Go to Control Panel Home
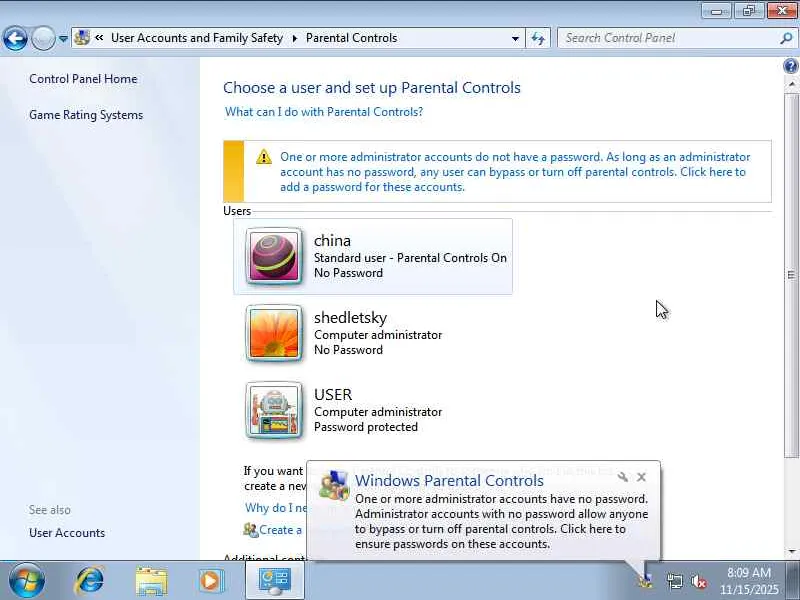Image resolution: width=800 pixels, height=600 pixels. [83, 79]
